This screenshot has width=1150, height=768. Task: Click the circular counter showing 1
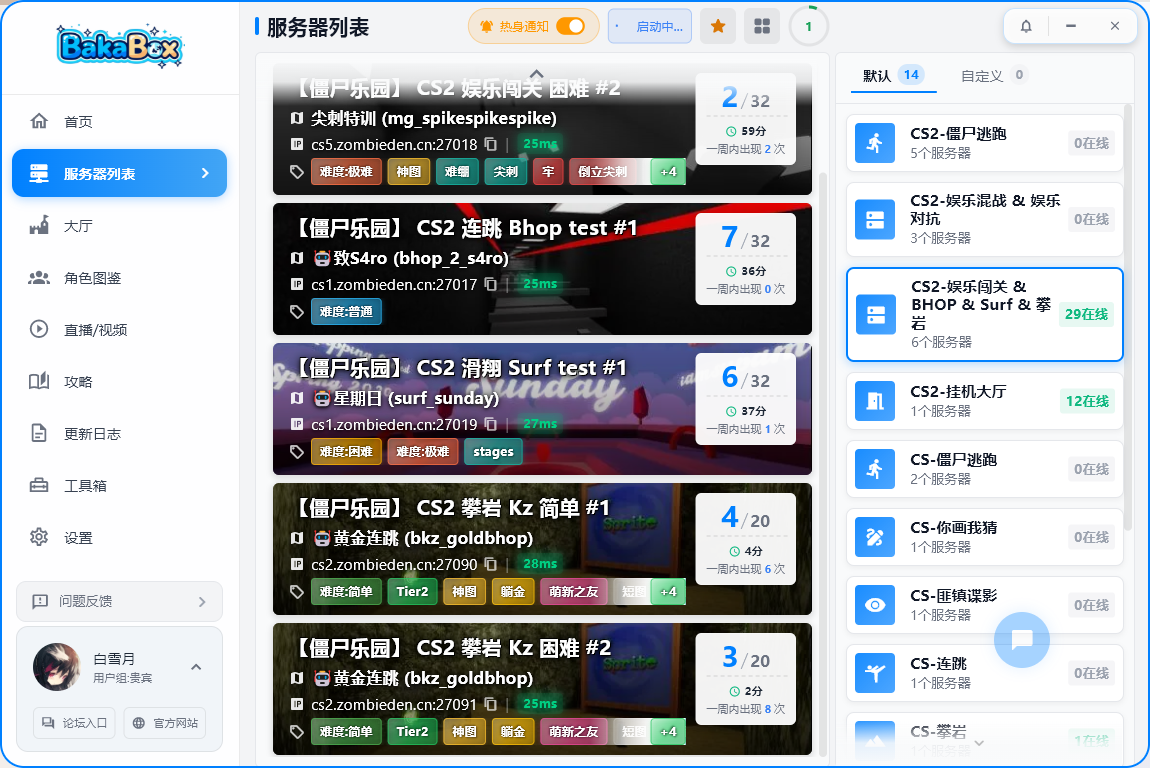click(x=808, y=26)
